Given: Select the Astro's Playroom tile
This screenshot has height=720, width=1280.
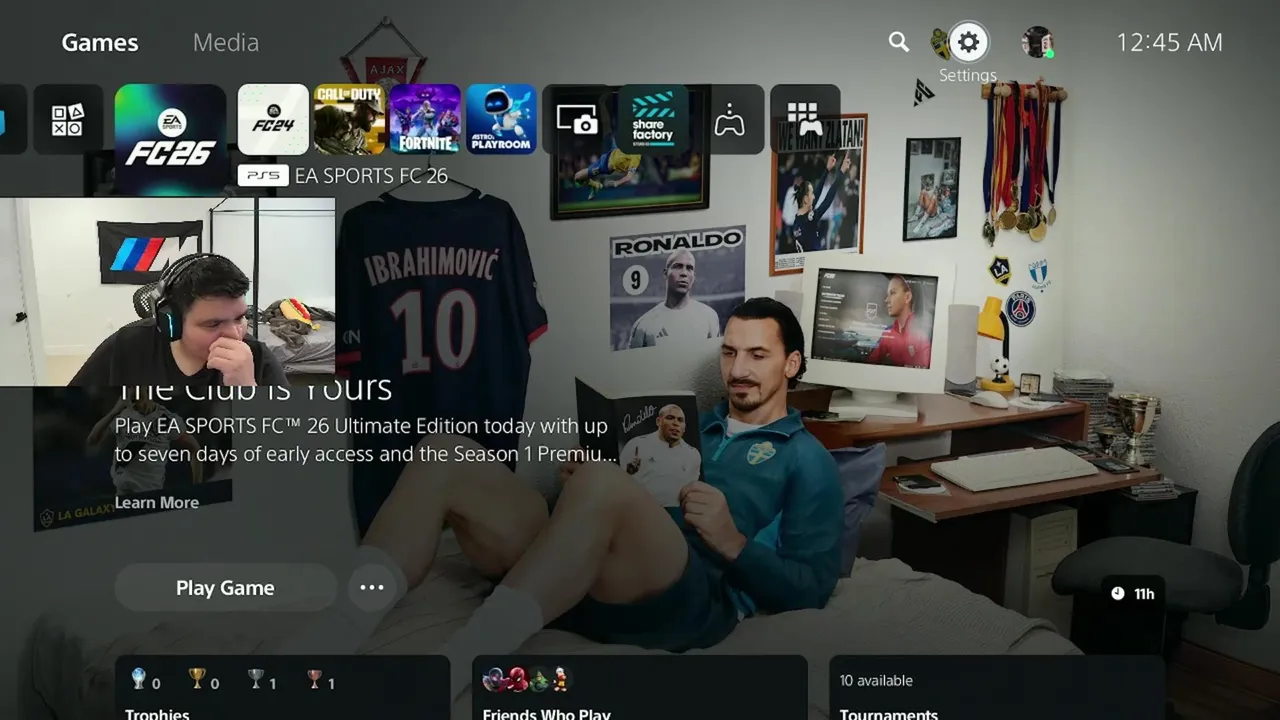Looking at the screenshot, I should tap(501, 119).
